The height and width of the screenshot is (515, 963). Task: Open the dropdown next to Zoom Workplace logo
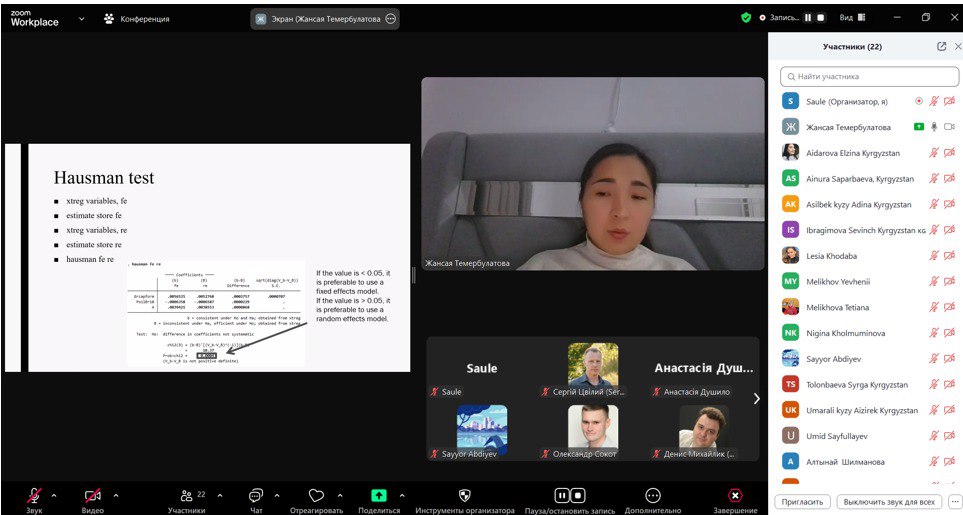click(x=82, y=18)
